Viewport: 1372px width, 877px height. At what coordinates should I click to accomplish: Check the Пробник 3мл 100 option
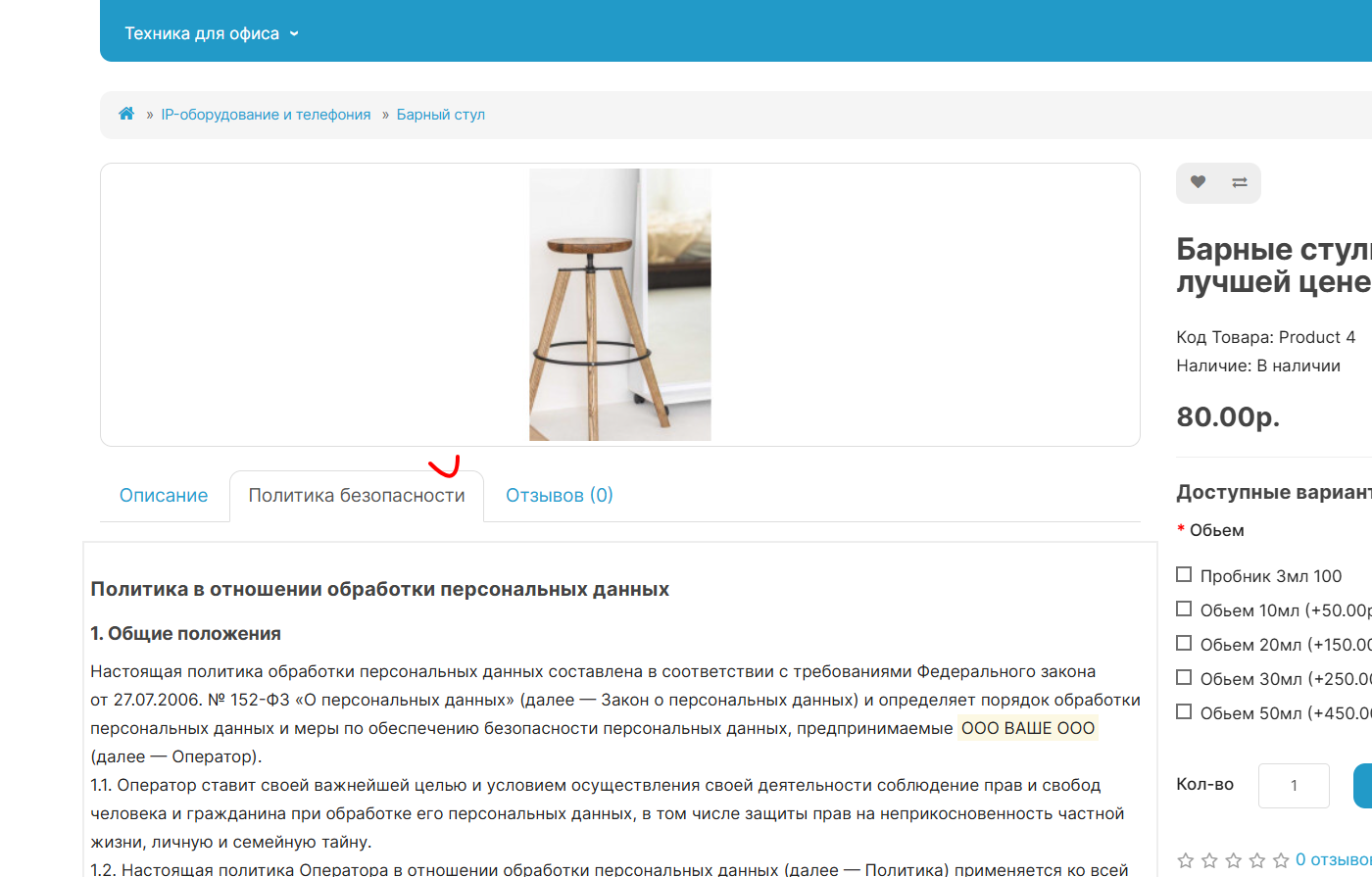[x=1184, y=574]
